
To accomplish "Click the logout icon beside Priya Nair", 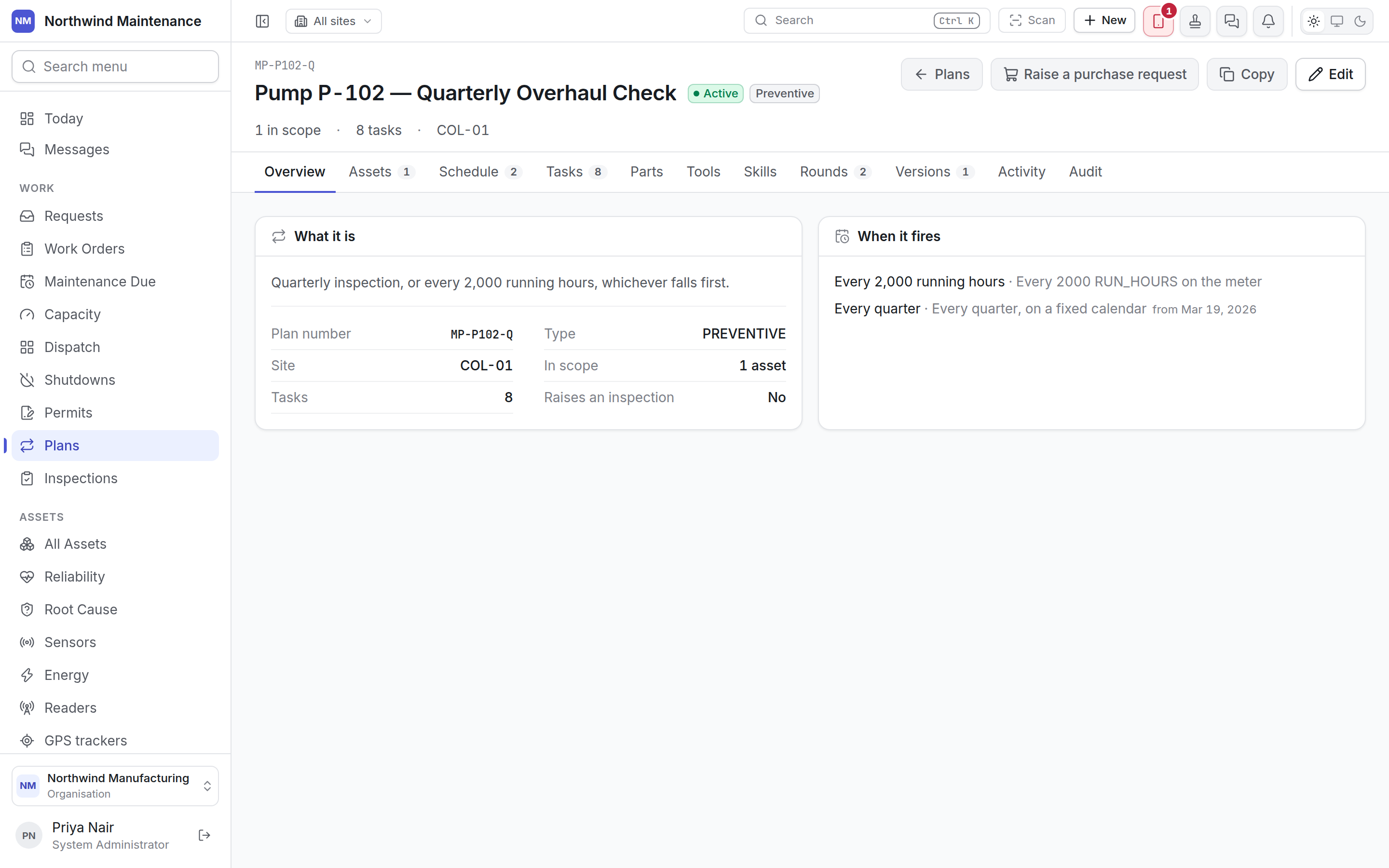I will 204,835.
